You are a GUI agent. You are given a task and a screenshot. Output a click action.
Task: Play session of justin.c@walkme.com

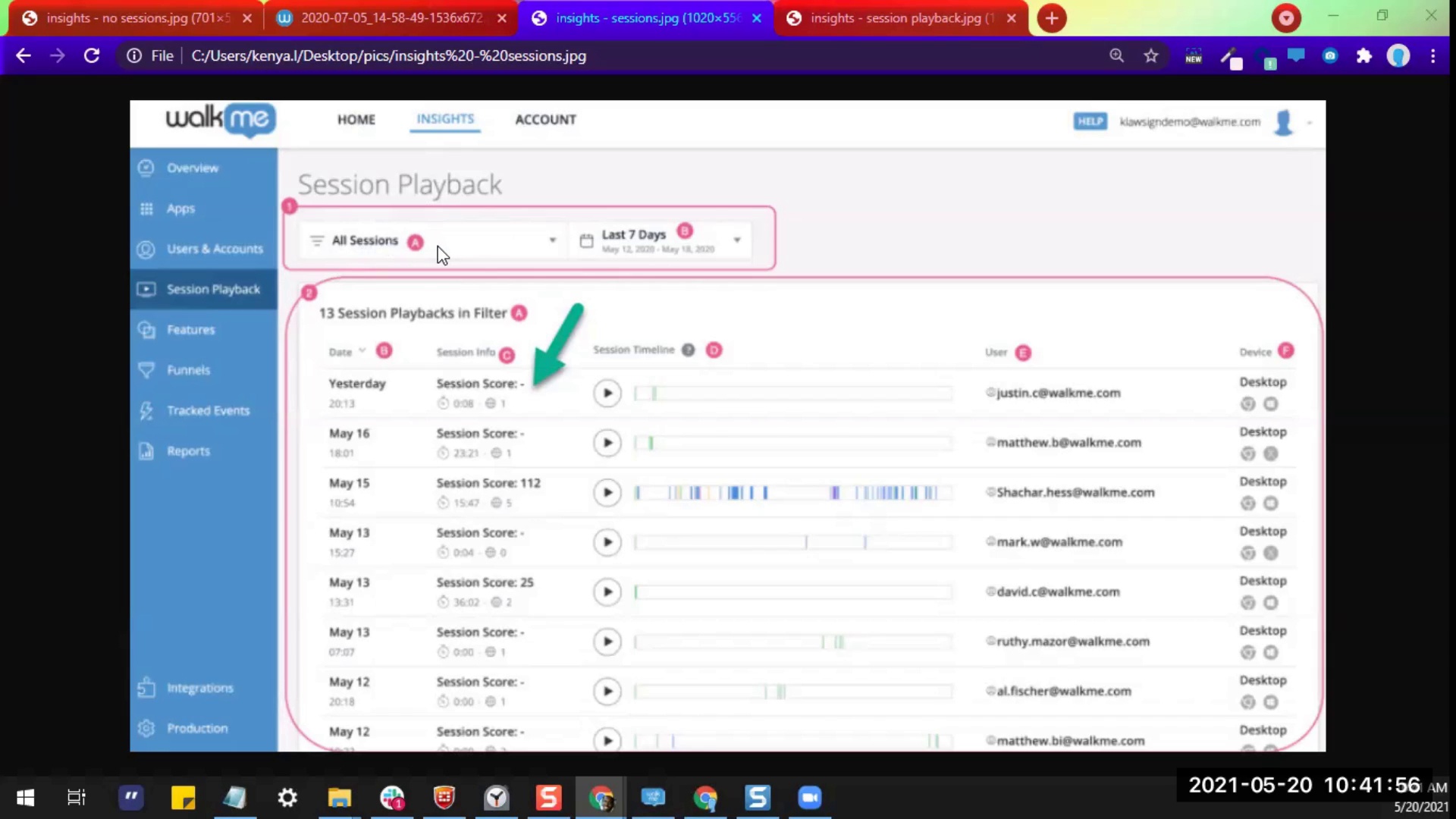point(607,393)
